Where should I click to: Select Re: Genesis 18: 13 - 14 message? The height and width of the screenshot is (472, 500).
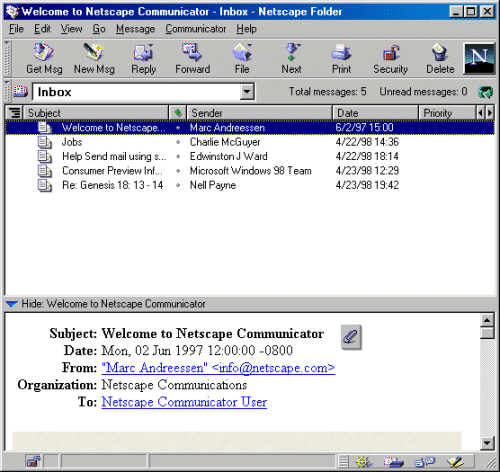click(x=249, y=185)
